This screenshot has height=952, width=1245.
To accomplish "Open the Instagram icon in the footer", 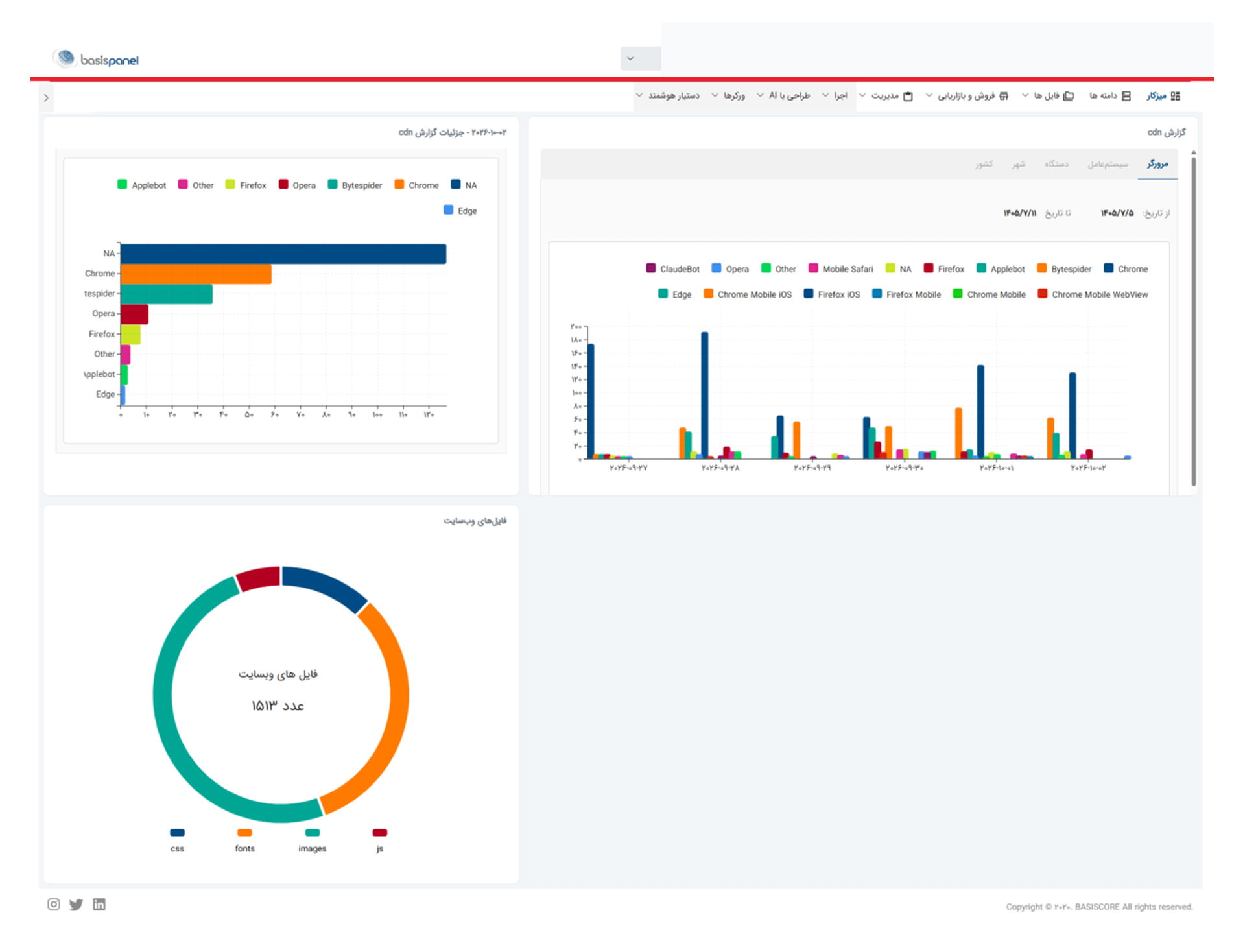I will (x=54, y=904).
